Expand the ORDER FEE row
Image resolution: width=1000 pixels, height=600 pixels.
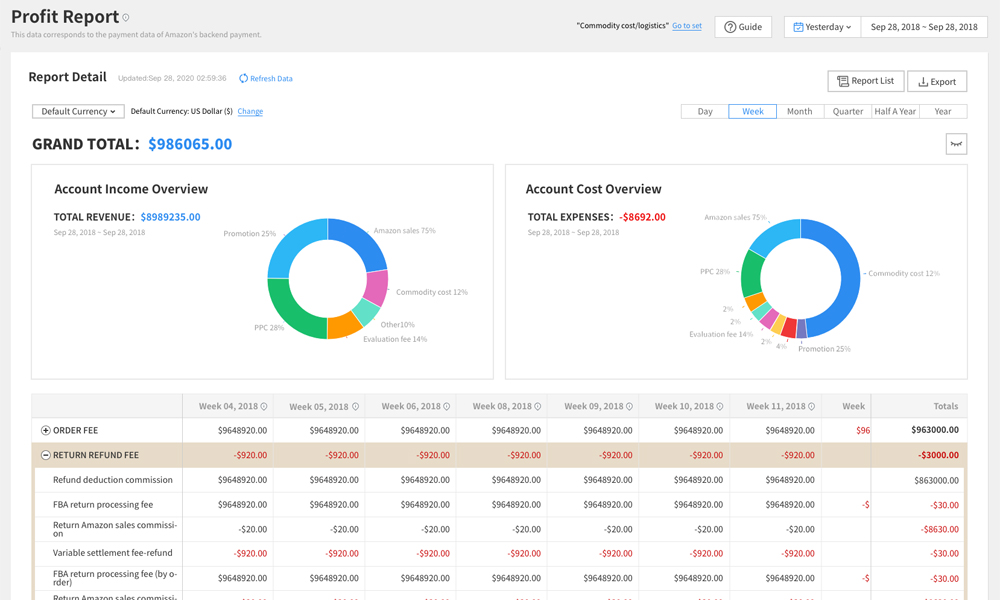(45, 431)
